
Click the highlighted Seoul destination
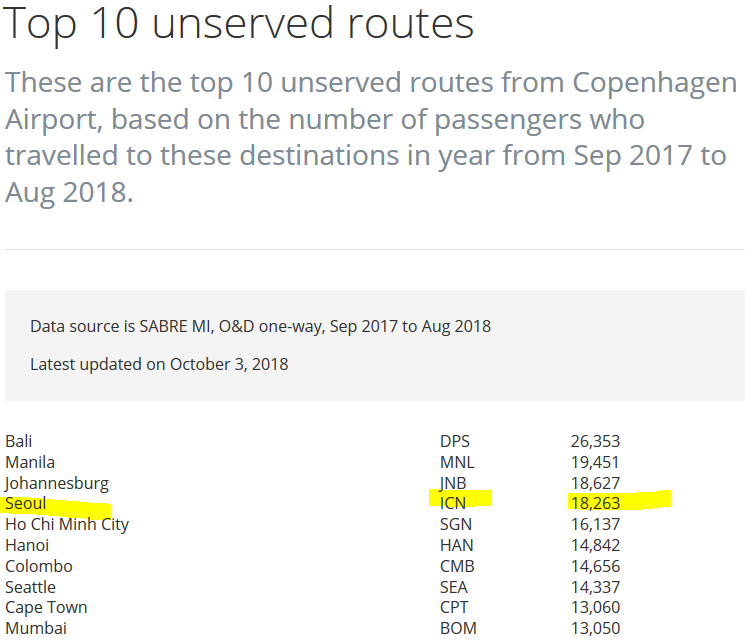tap(26, 503)
